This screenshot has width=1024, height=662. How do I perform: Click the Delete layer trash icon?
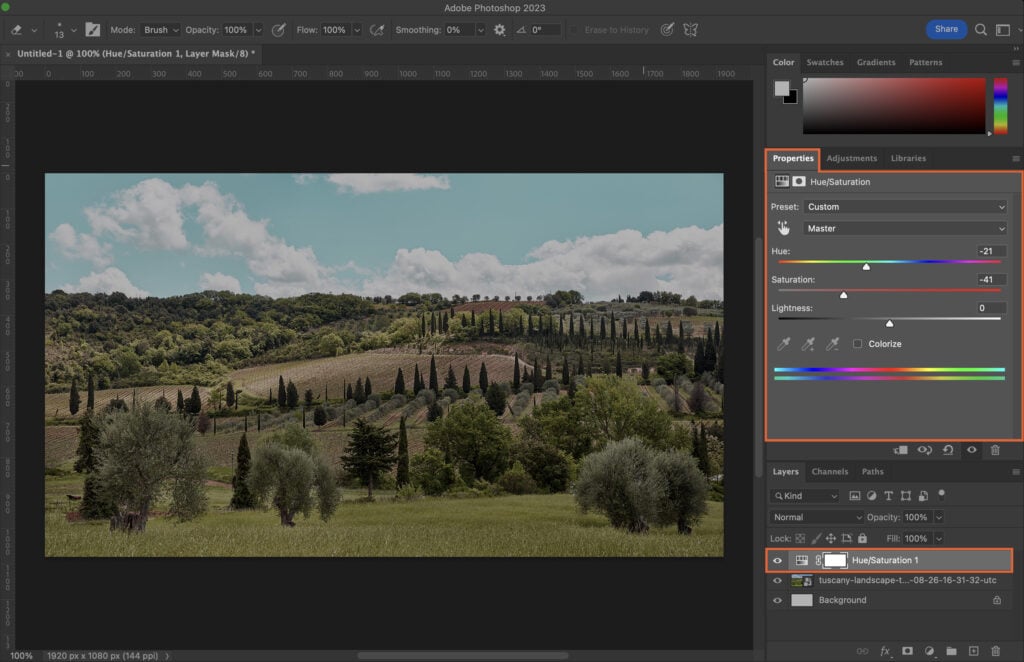995,650
